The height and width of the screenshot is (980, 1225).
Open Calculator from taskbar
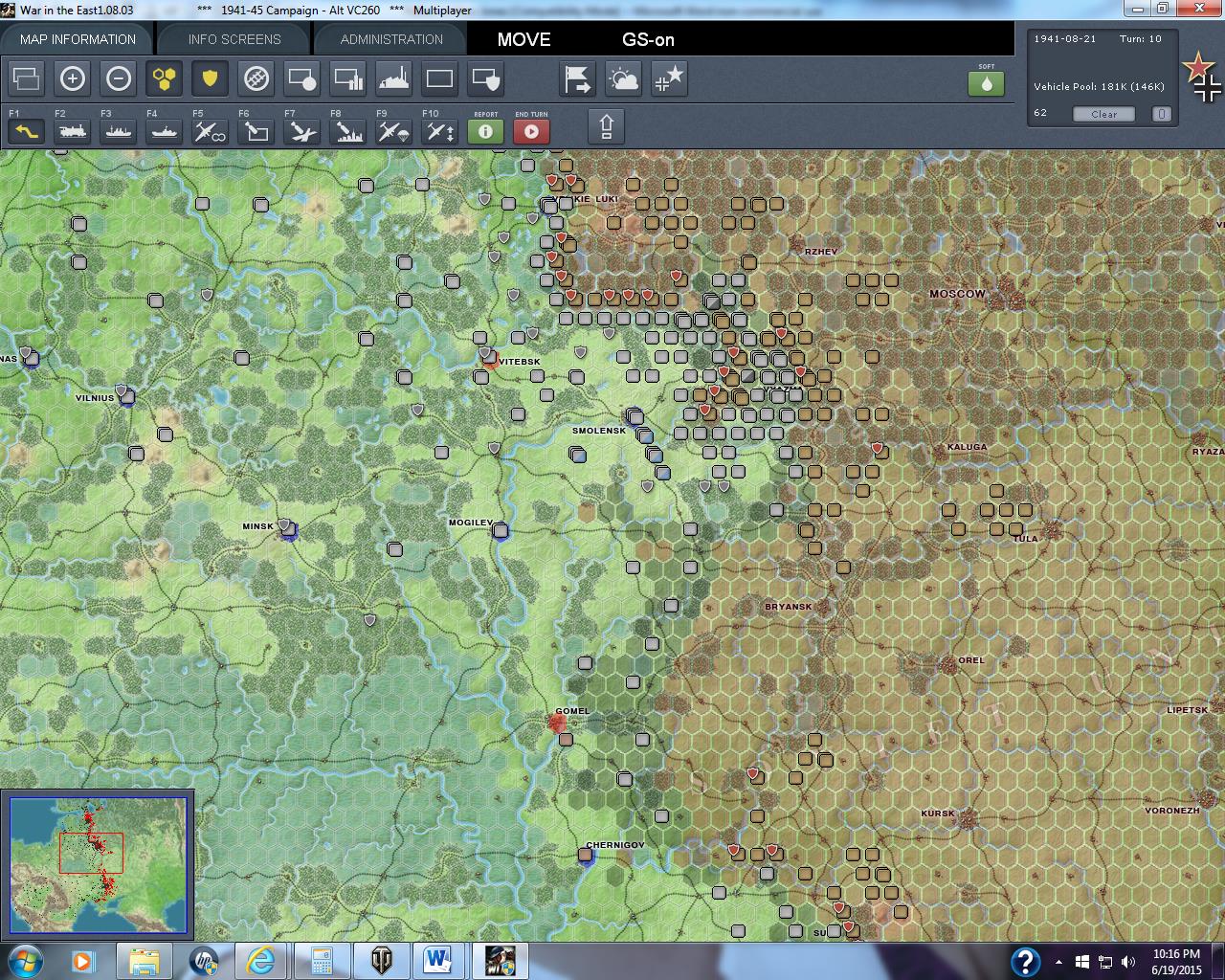coord(321,960)
